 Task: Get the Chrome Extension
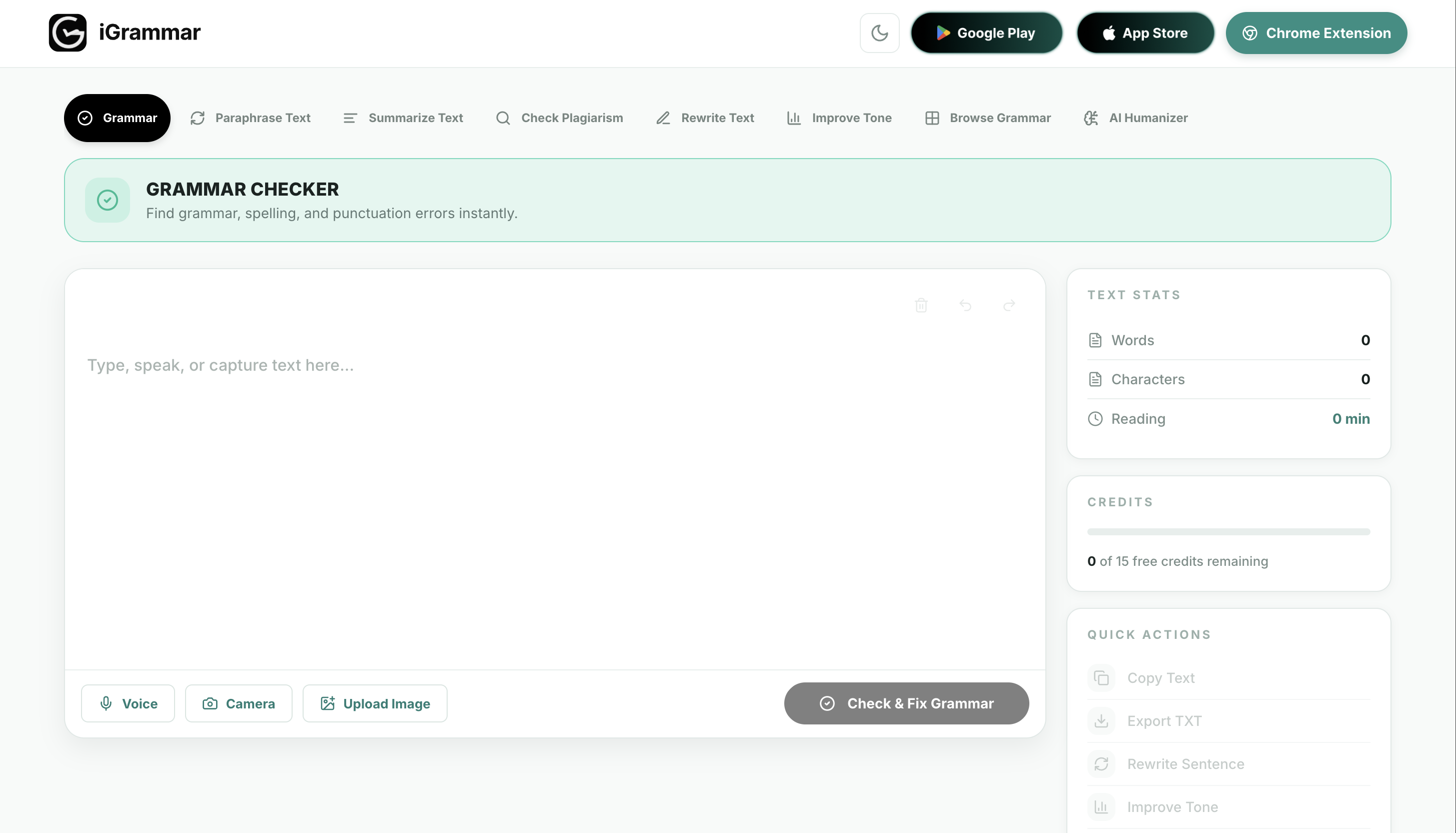pyautogui.click(x=1316, y=33)
